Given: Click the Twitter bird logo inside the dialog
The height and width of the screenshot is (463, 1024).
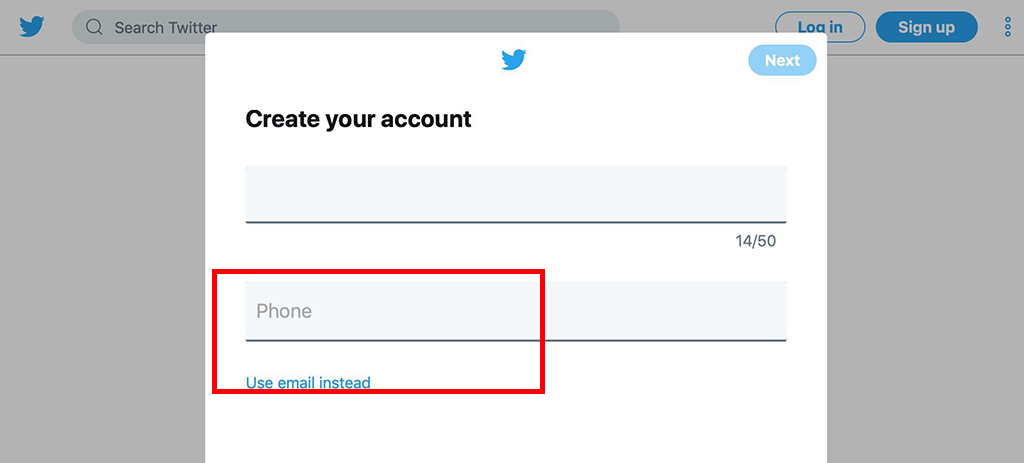Looking at the screenshot, I should (x=514, y=59).
